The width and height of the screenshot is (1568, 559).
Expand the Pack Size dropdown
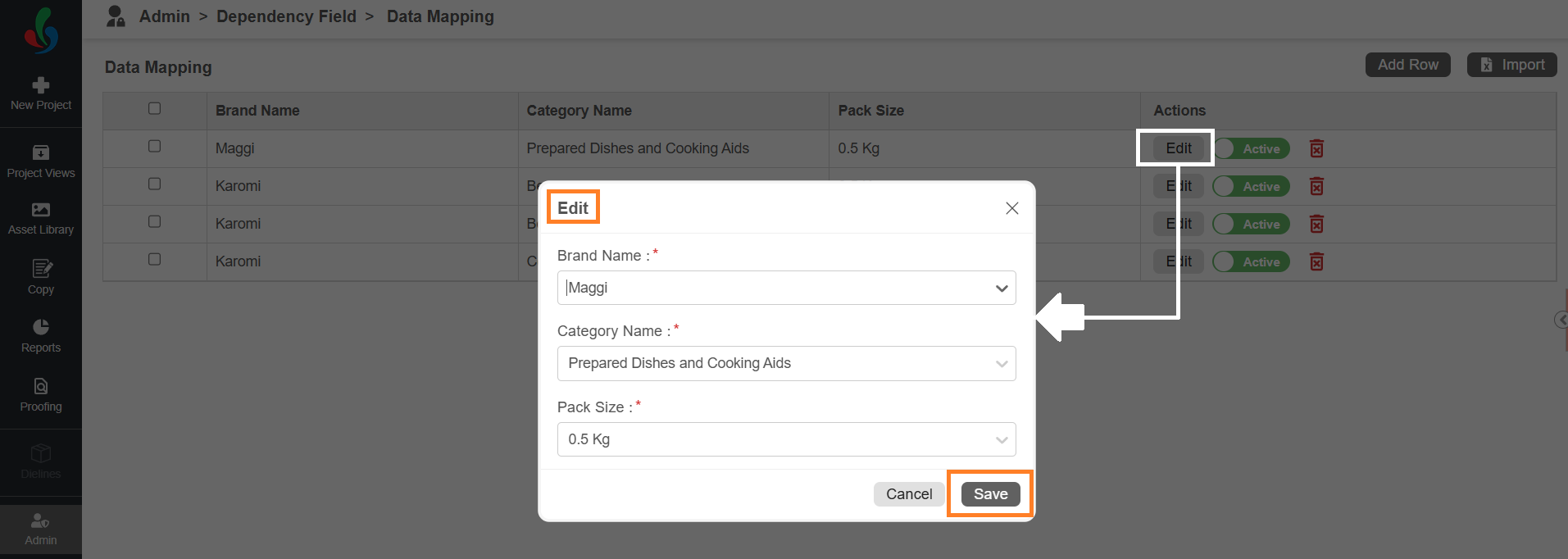pyautogui.click(x=787, y=439)
